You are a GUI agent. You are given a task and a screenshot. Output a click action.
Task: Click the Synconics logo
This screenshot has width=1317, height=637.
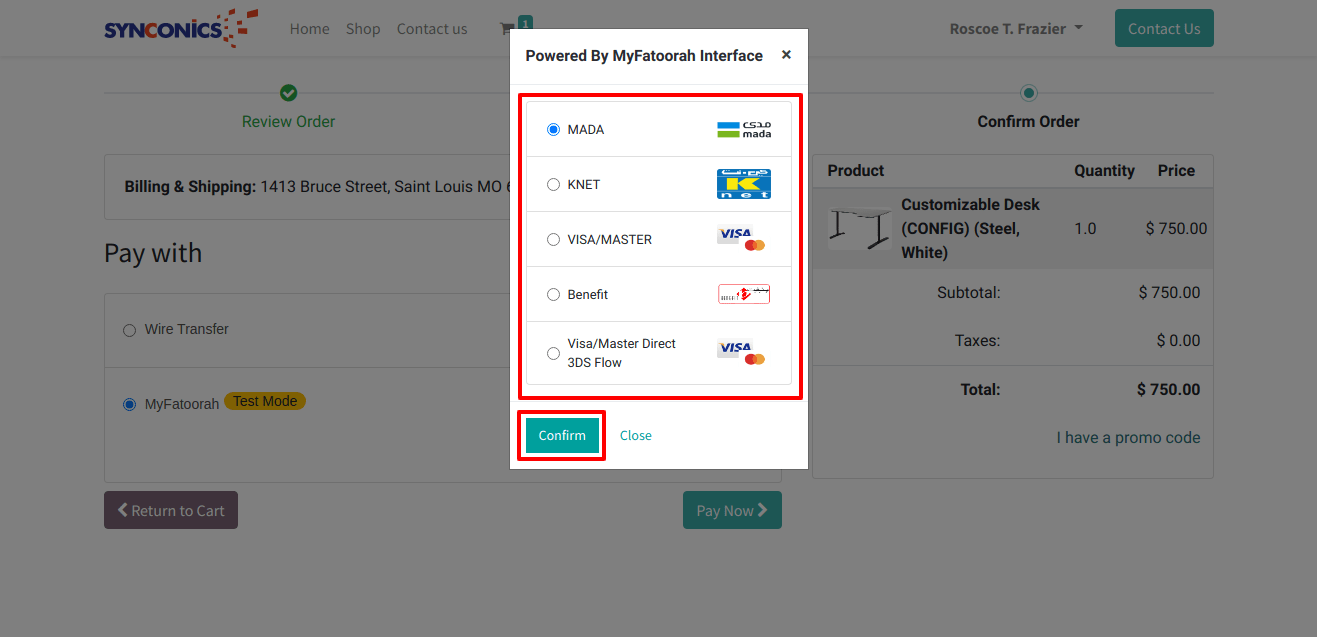point(181,28)
